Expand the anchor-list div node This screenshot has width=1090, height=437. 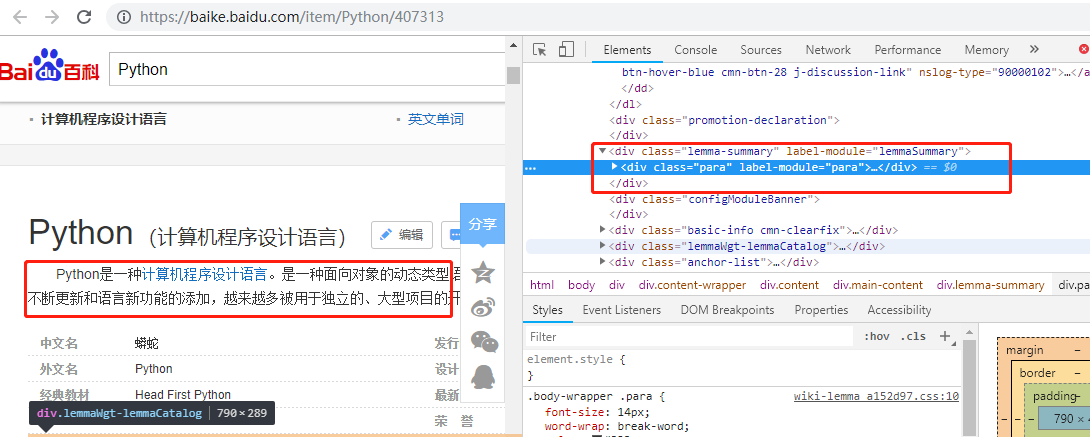[x=602, y=262]
